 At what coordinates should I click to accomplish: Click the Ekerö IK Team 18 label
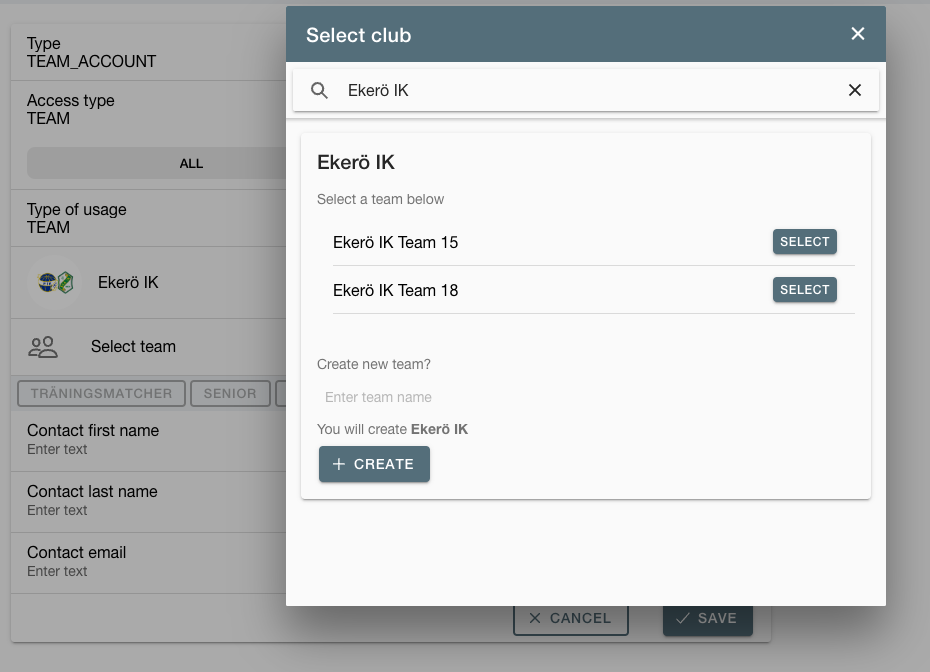pyautogui.click(x=396, y=290)
